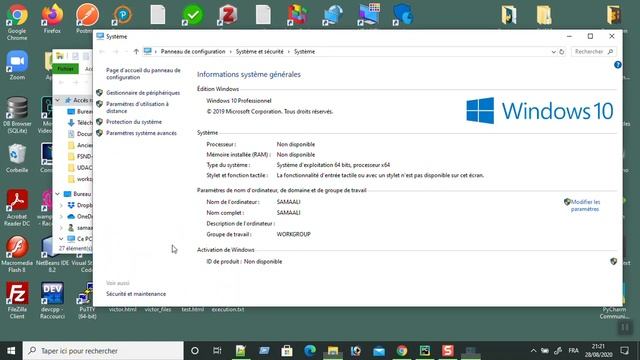Click the Windows Start button

(x=11, y=351)
